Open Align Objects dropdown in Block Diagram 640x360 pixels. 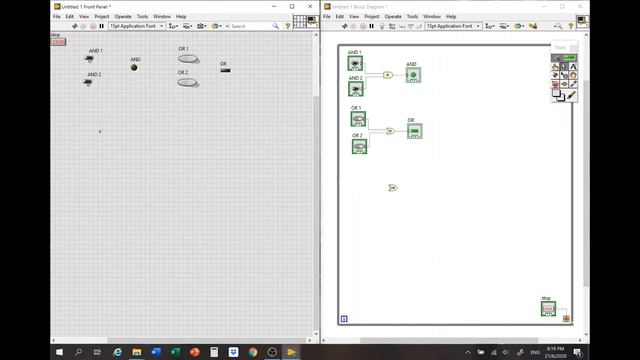click(x=490, y=26)
